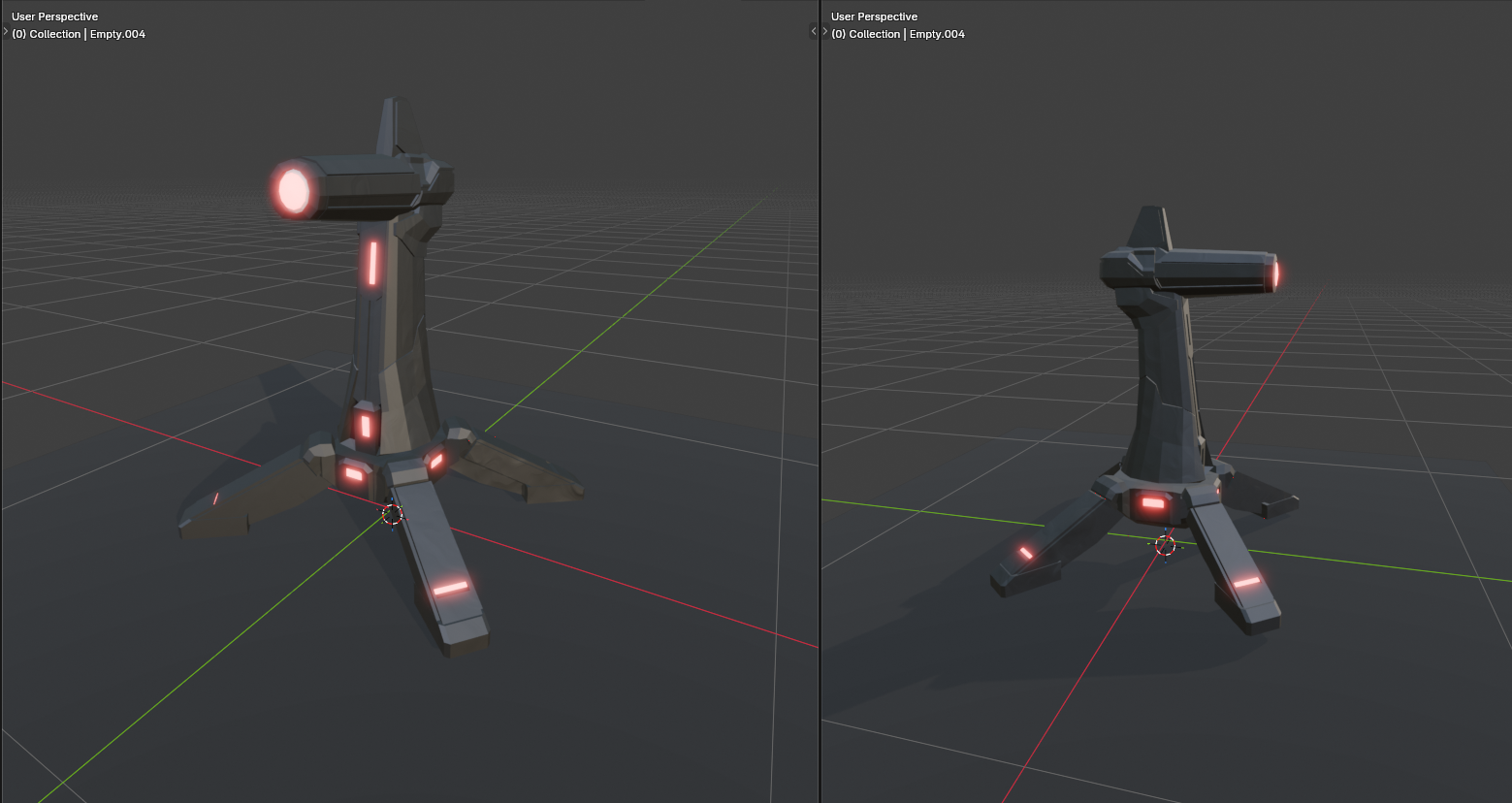Click the 3D cursor in right viewport
The height and width of the screenshot is (803, 1512).
point(1165,546)
